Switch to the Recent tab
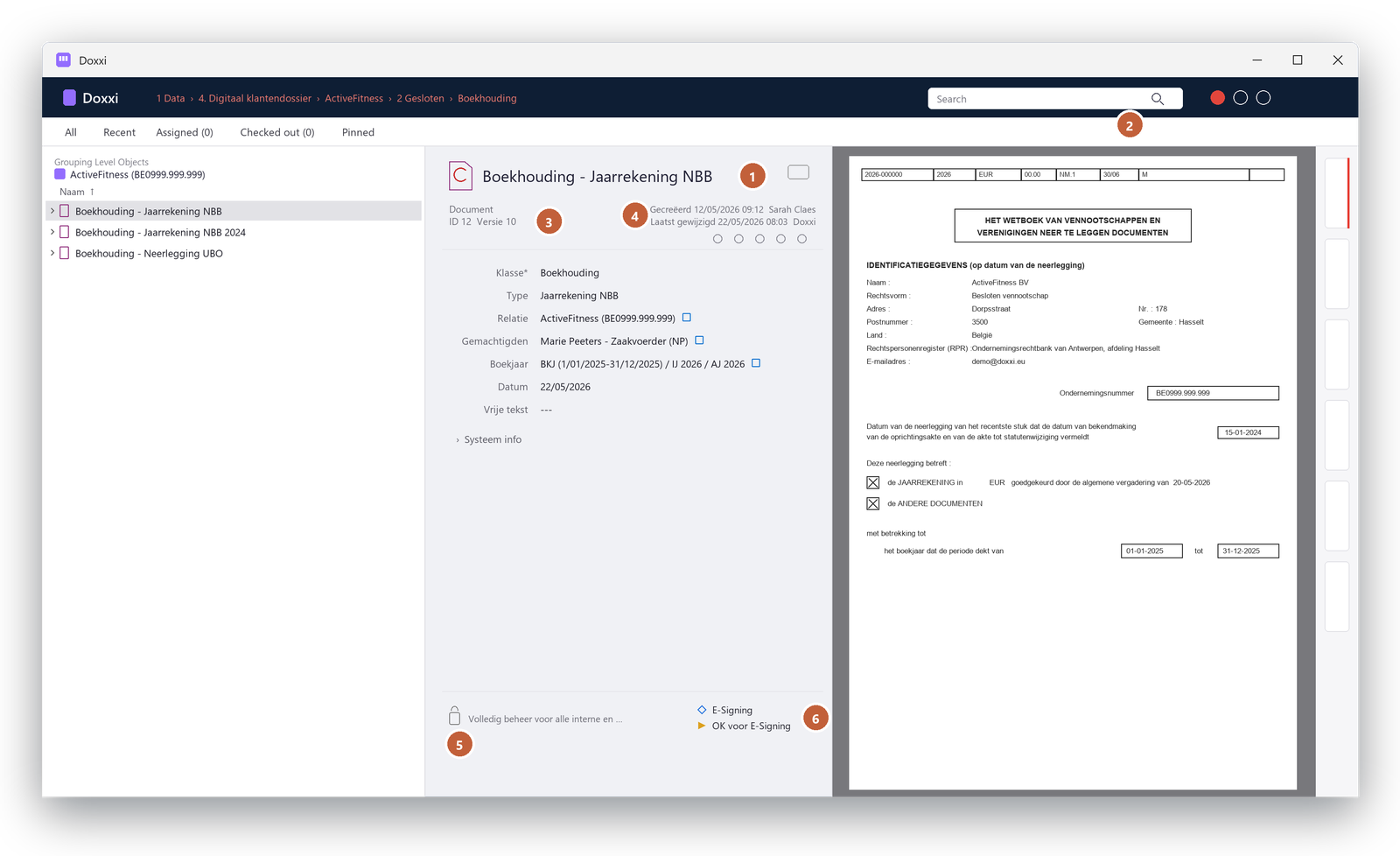Image resolution: width=1400 pixels, height=856 pixels. coord(119,132)
